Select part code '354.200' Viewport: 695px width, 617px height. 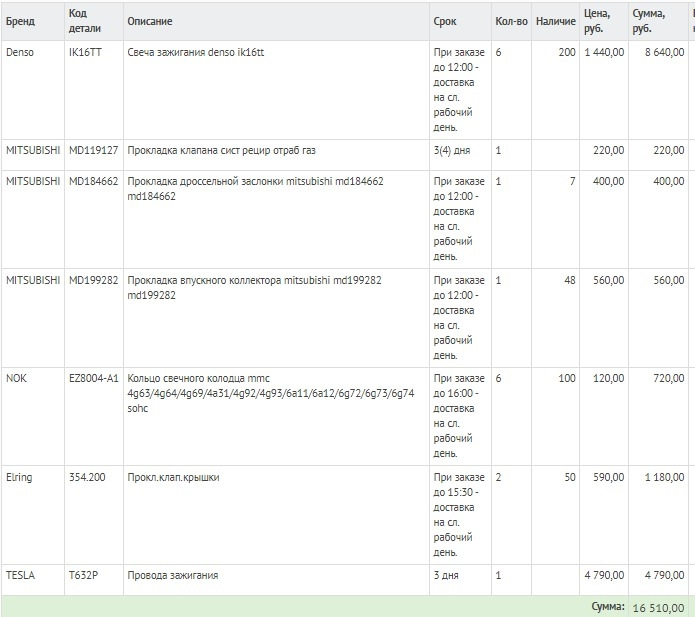[87, 477]
